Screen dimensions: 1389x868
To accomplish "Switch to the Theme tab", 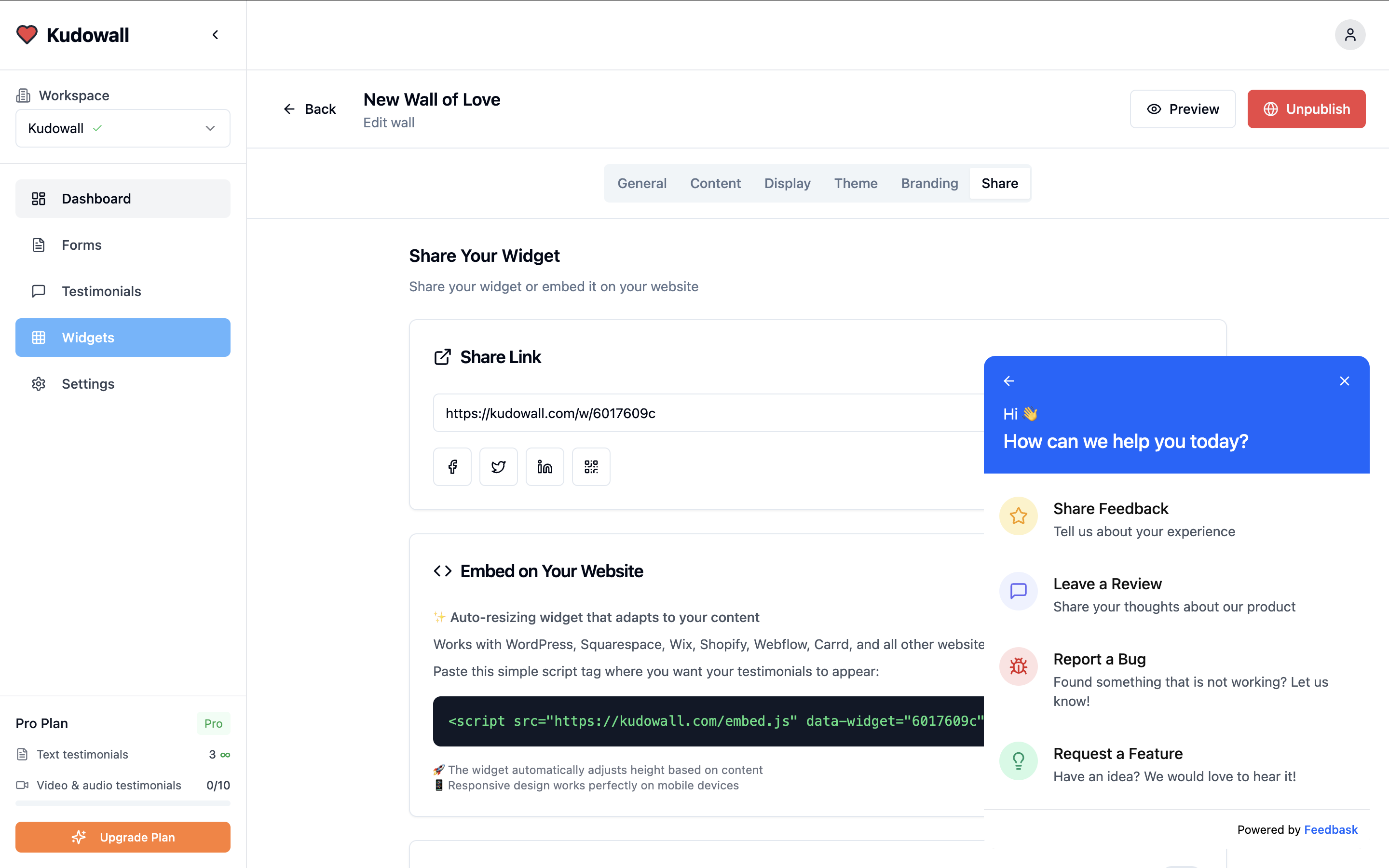I will [x=855, y=183].
